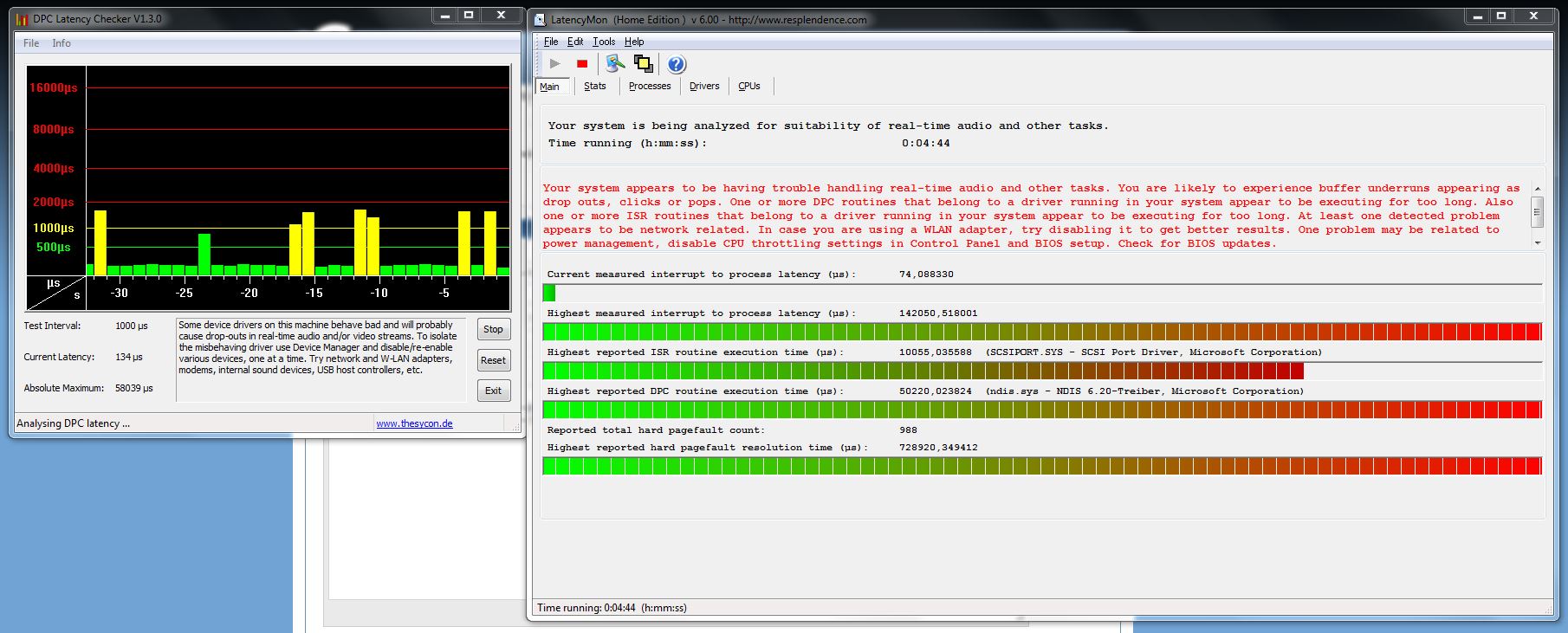This screenshot has height=633, width=1568.
Task: Minimize the DPC Latency Checker window
Action: (444, 16)
